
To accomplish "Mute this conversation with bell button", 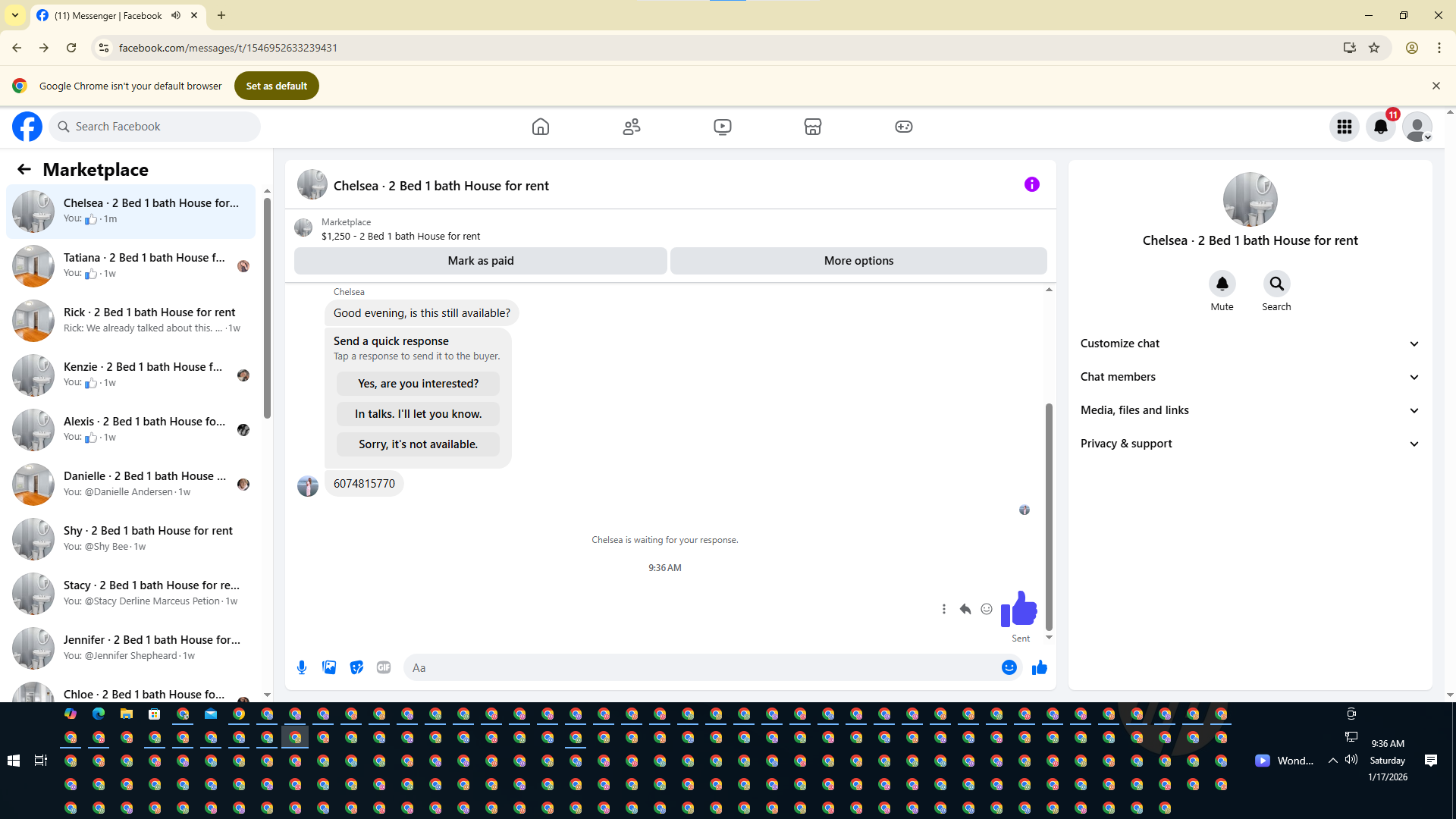I will 1222,284.
